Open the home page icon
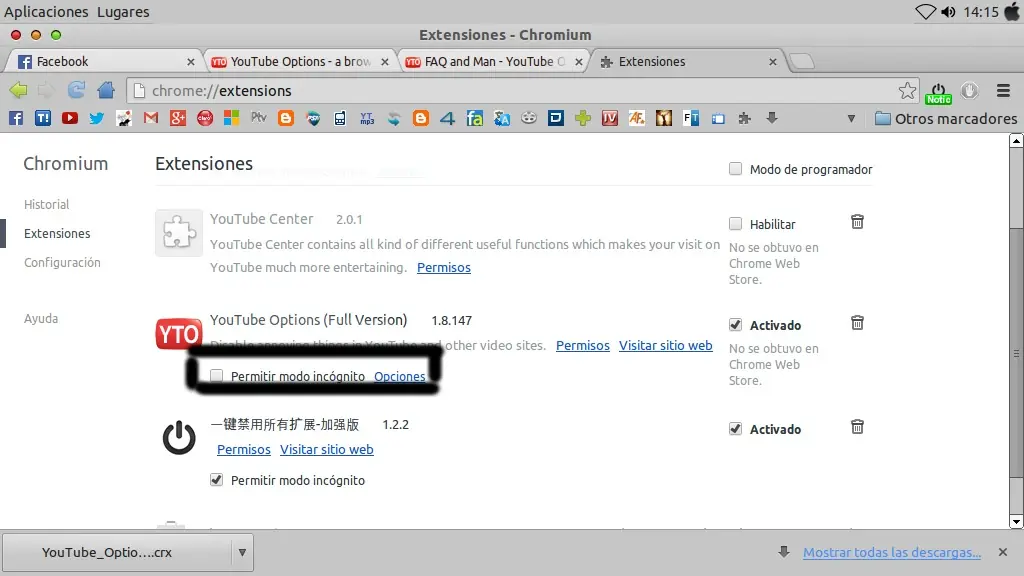 click(106, 90)
